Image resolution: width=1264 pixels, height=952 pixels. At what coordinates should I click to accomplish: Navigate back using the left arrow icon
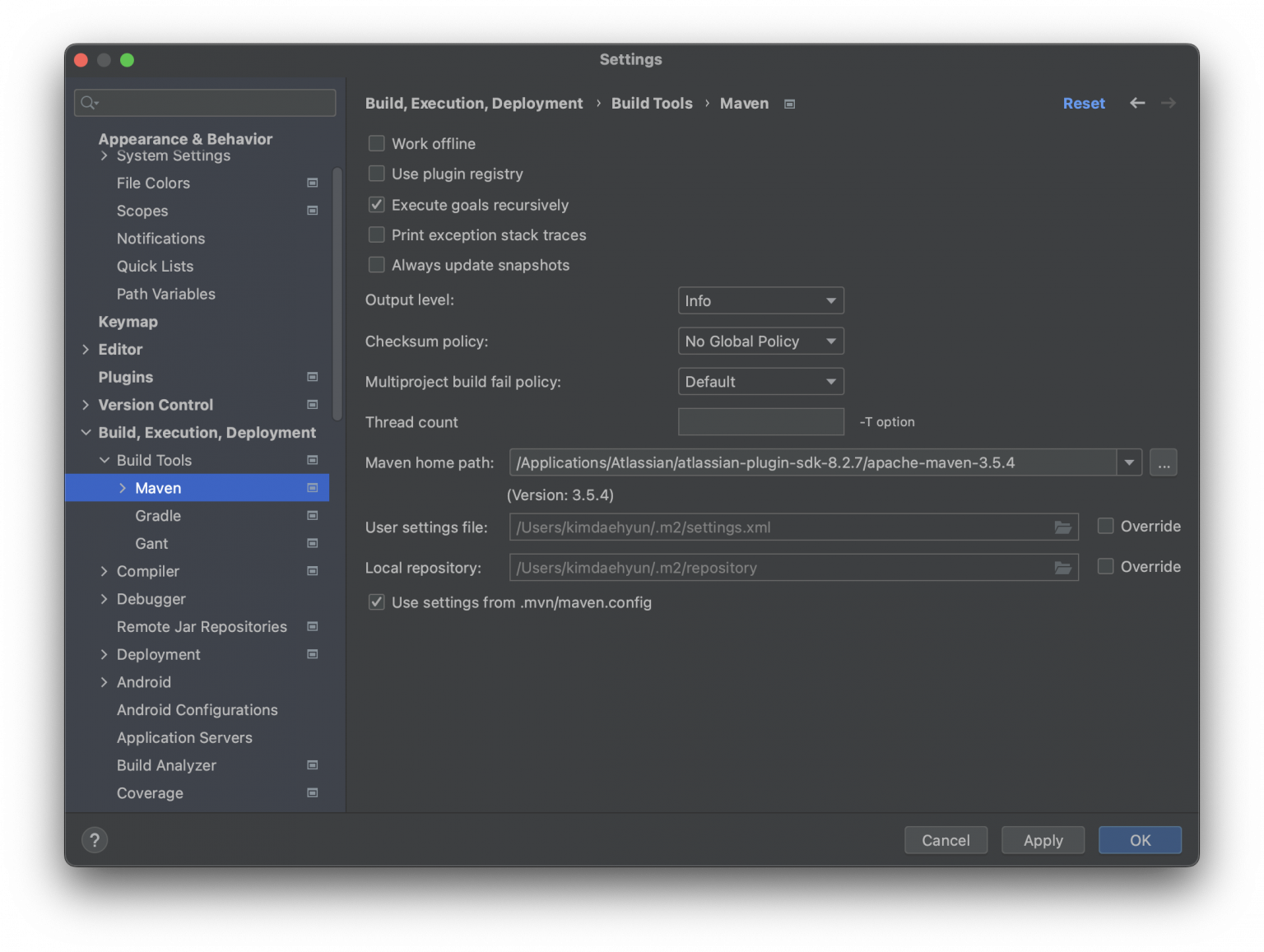click(1136, 103)
